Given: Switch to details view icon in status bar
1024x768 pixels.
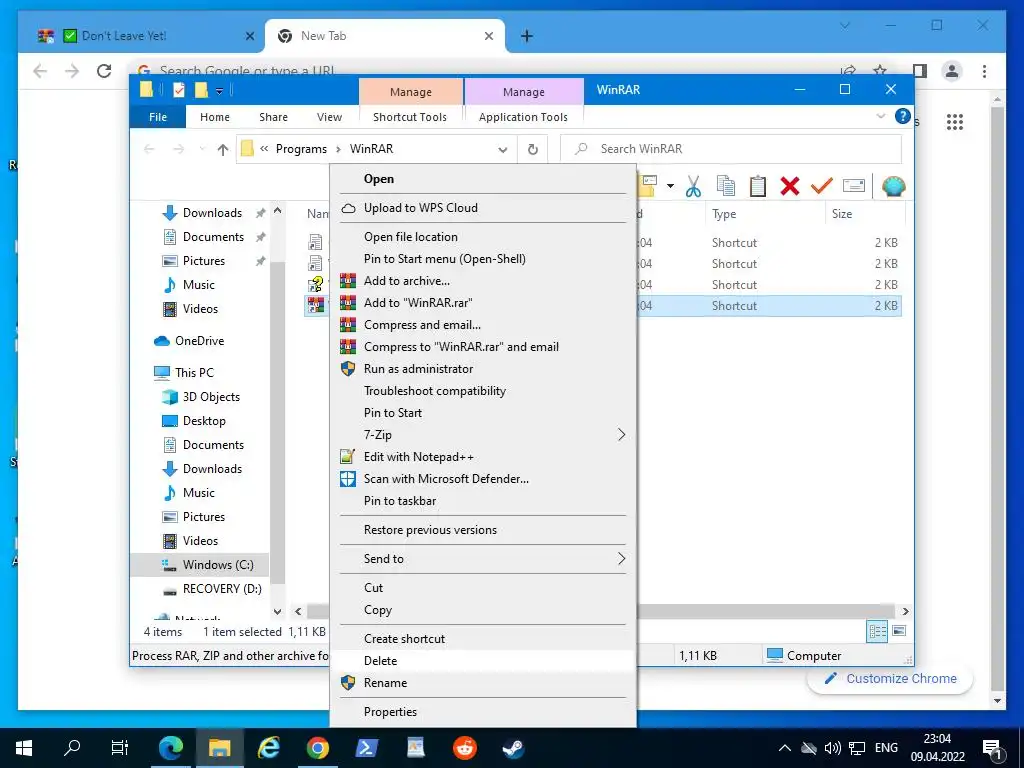Looking at the screenshot, I should 877,631.
